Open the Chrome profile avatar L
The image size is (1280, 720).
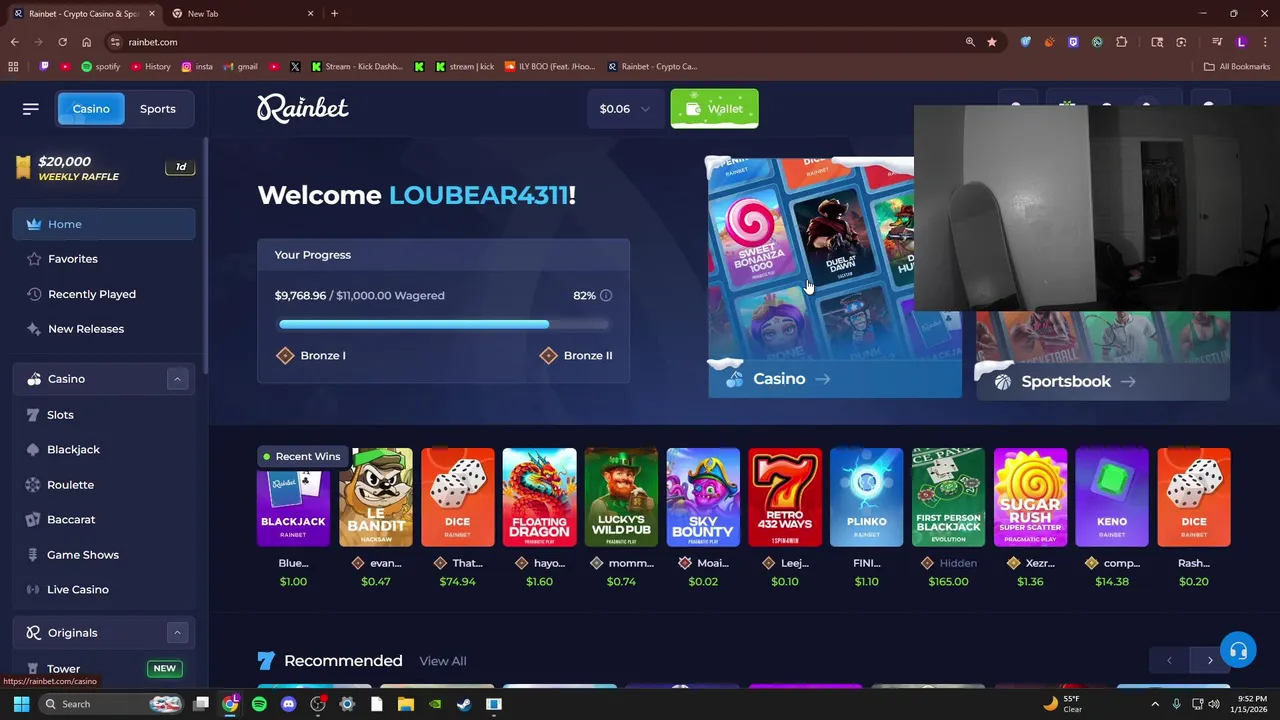(x=1241, y=42)
